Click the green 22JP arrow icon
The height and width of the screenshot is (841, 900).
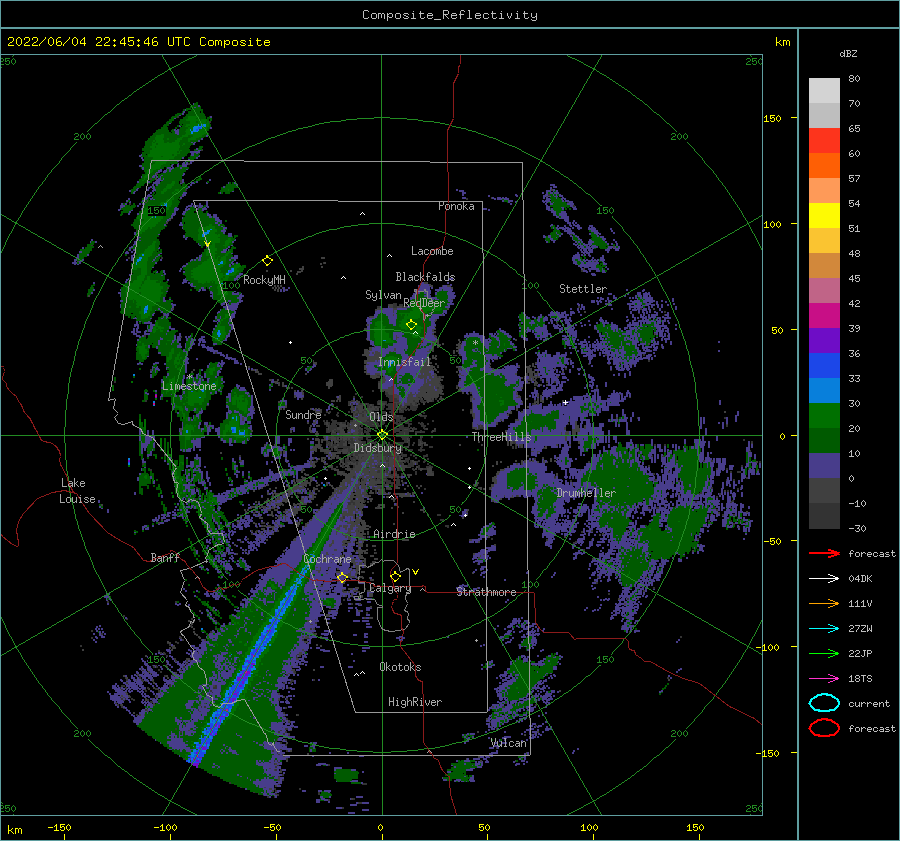824,653
